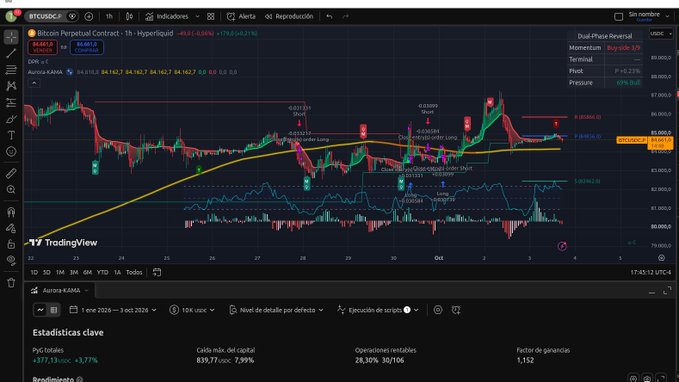Toggle hide all drawings eye icon
This screenshot has width=679, height=382.
pyautogui.click(x=11, y=261)
